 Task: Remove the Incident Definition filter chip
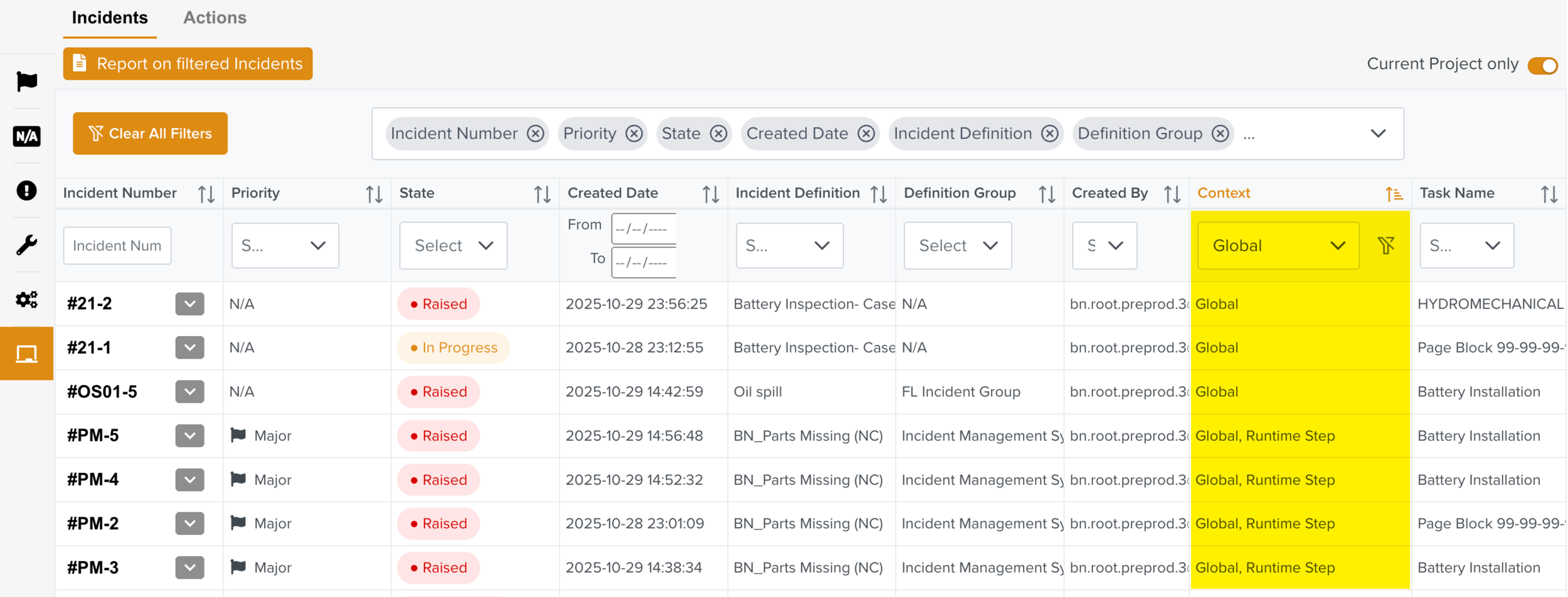click(x=1050, y=134)
